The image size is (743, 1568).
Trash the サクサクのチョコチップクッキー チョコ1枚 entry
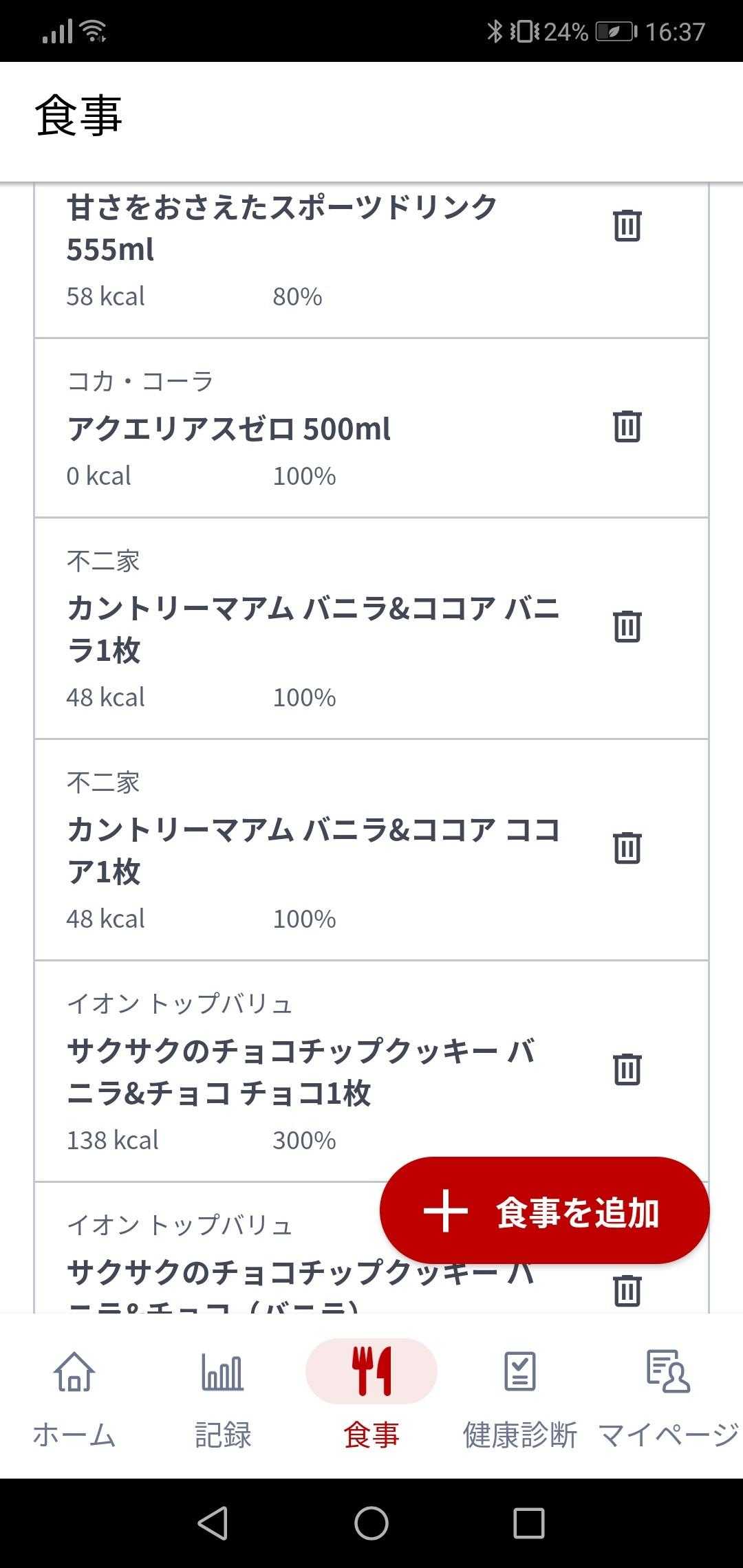point(627,1069)
